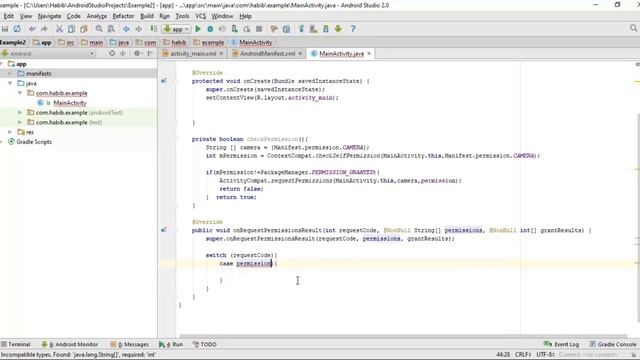Click the navigate Back arrow icon
Screen dimensions: 640x360
127,29
